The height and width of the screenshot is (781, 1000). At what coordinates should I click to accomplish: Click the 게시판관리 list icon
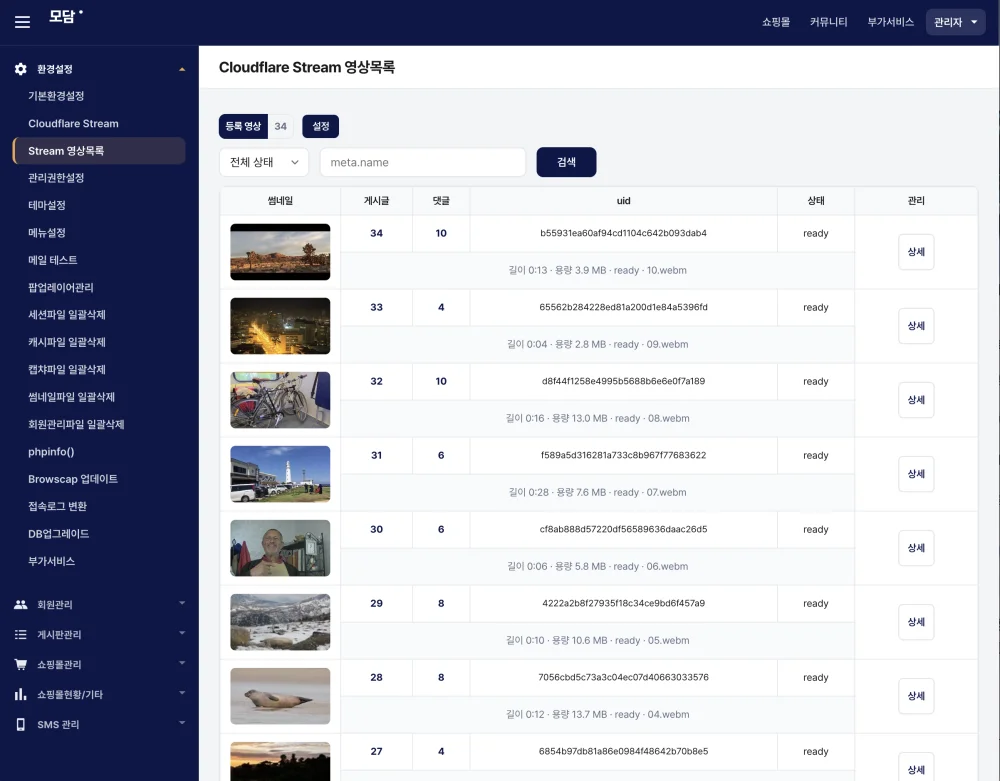point(20,634)
